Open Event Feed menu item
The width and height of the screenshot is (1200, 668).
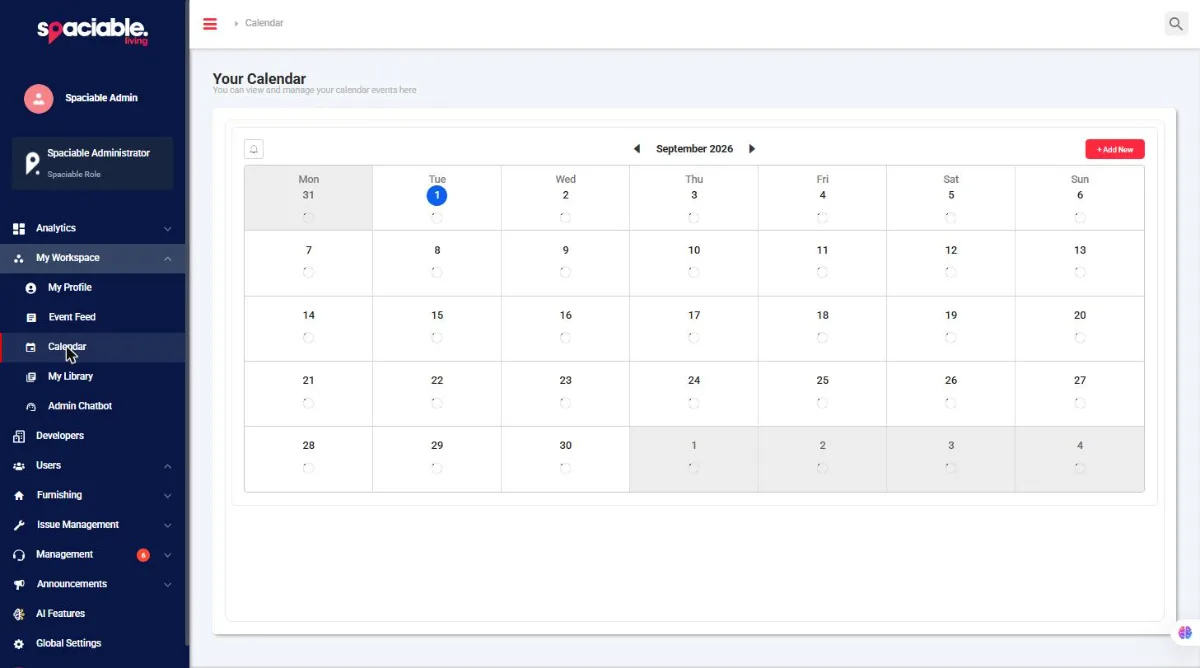[93, 317]
